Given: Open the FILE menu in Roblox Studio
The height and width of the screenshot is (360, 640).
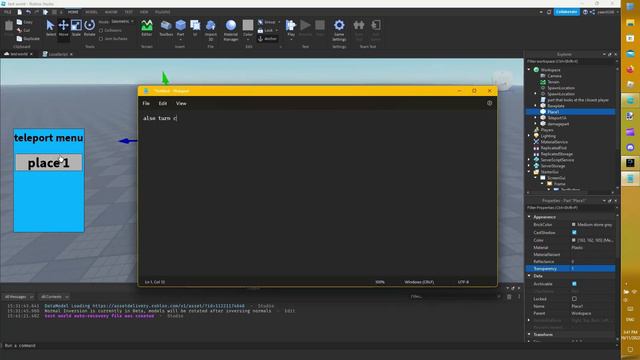Looking at the screenshot, I should (7, 12).
